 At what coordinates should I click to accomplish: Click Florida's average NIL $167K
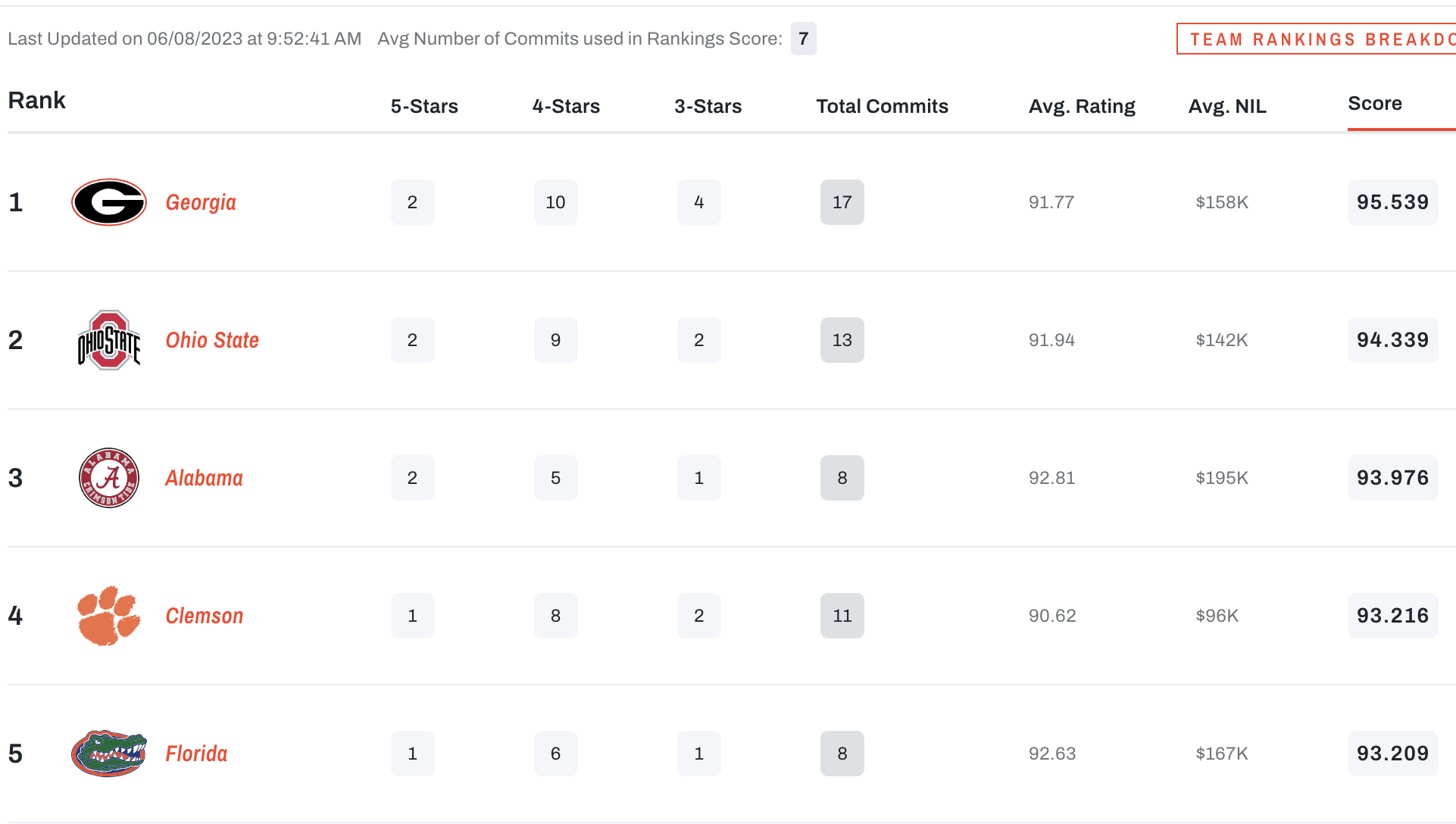coord(1222,754)
